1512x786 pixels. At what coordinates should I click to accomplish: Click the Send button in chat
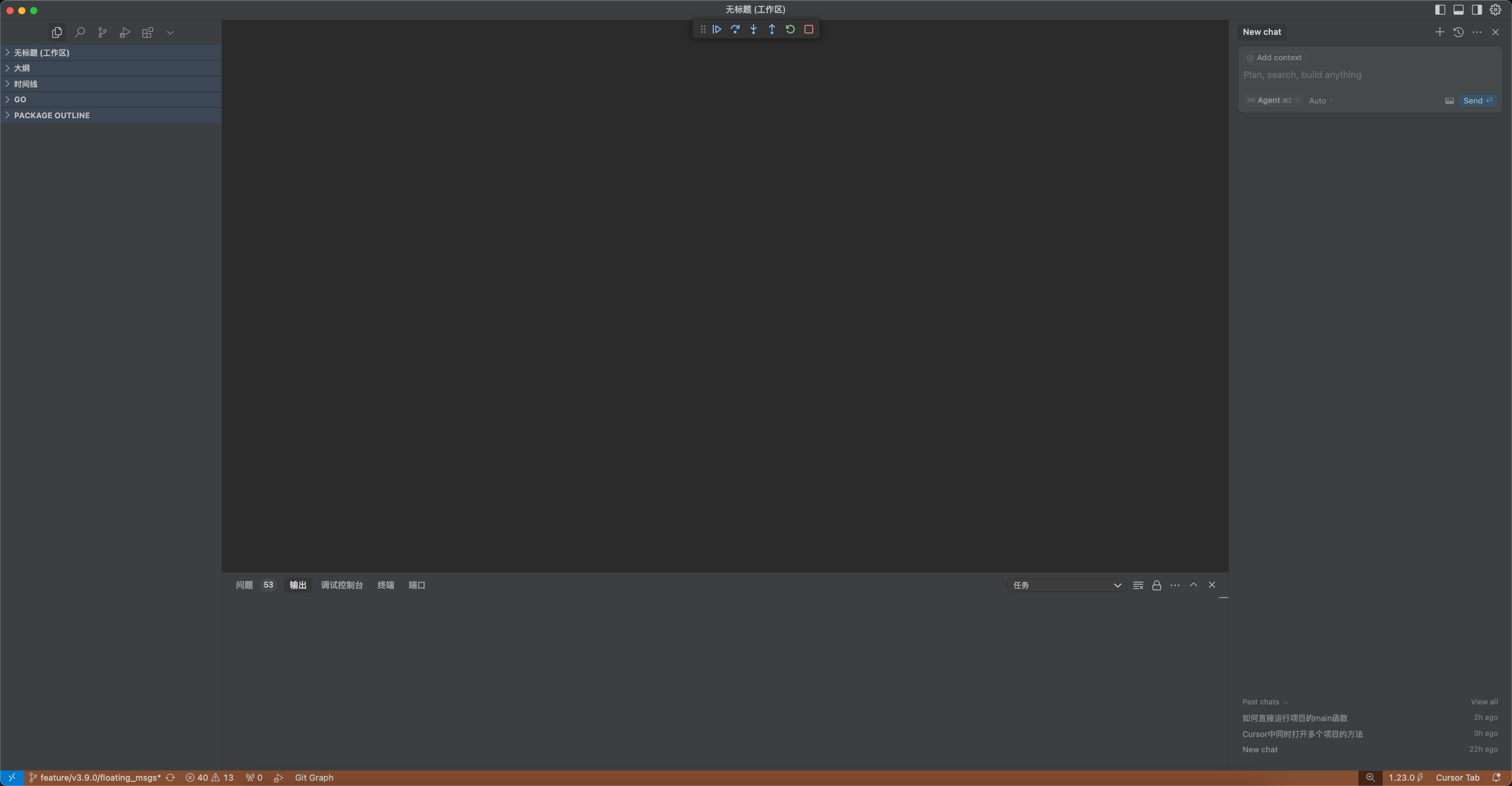(1477, 100)
